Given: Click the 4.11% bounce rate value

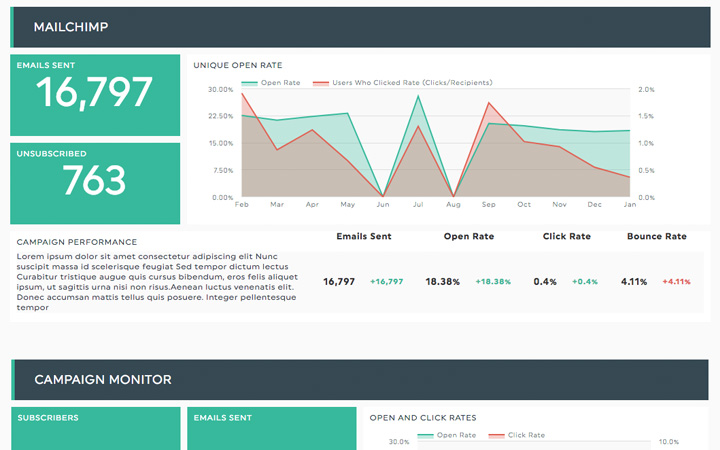Looking at the screenshot, I should pyautogui.click(x=634, y=282).
